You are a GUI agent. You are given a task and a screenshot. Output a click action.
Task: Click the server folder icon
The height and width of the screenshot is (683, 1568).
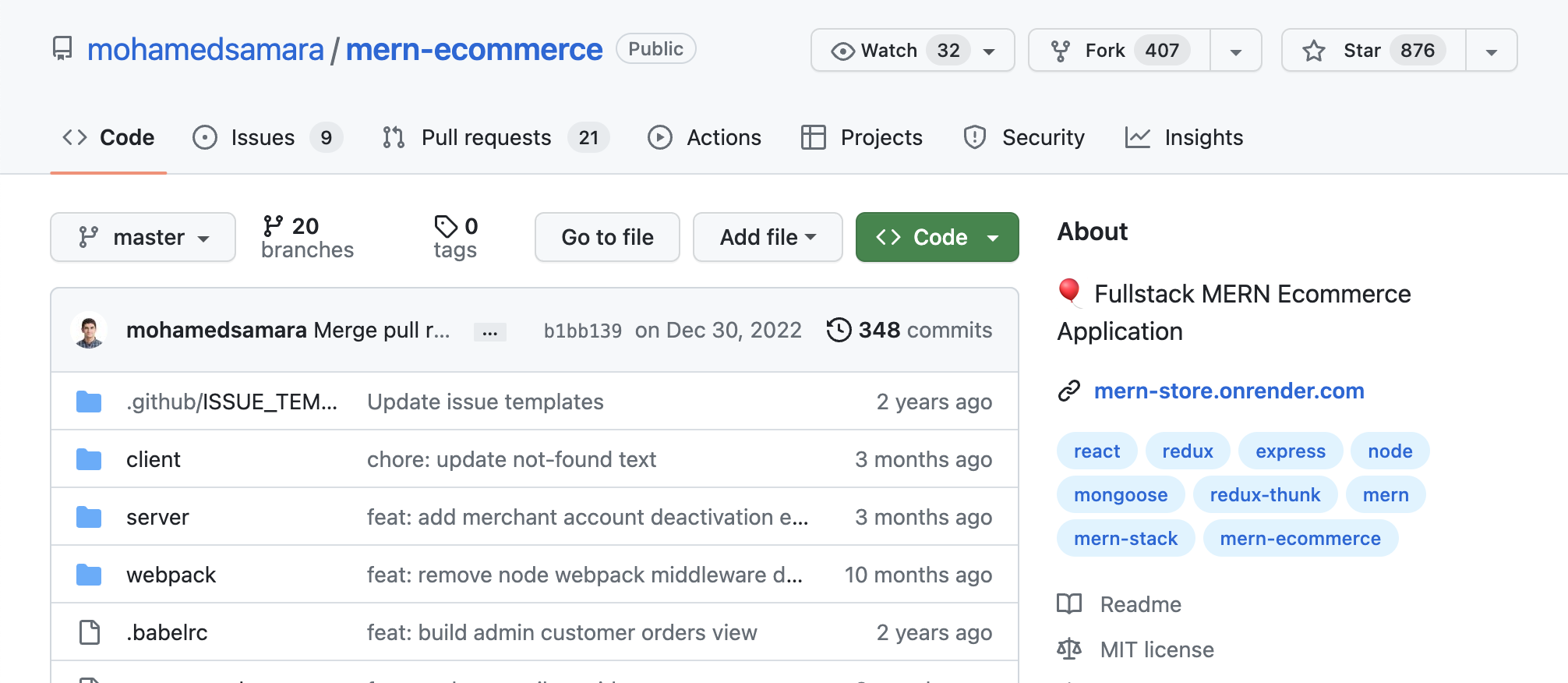[89, 517]
